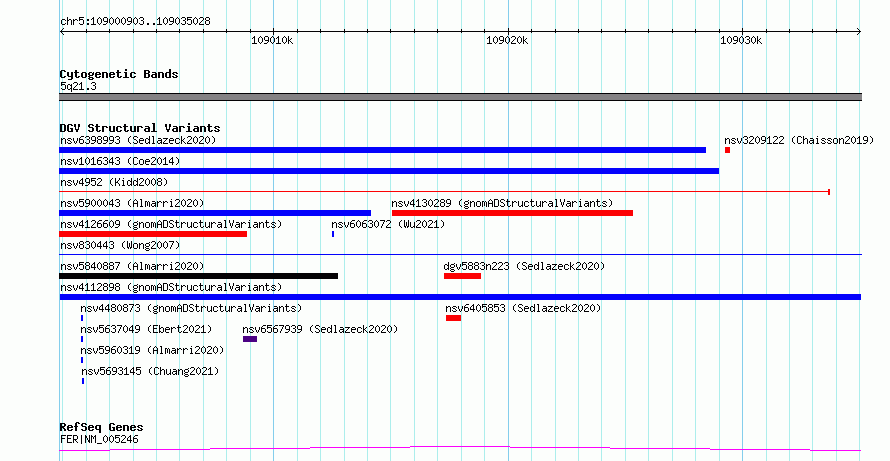Select the tiny blue marker under nsv5693145
The height and width of the screenshot is (461, 890).
pyautogui.click(x=83, y=381)
